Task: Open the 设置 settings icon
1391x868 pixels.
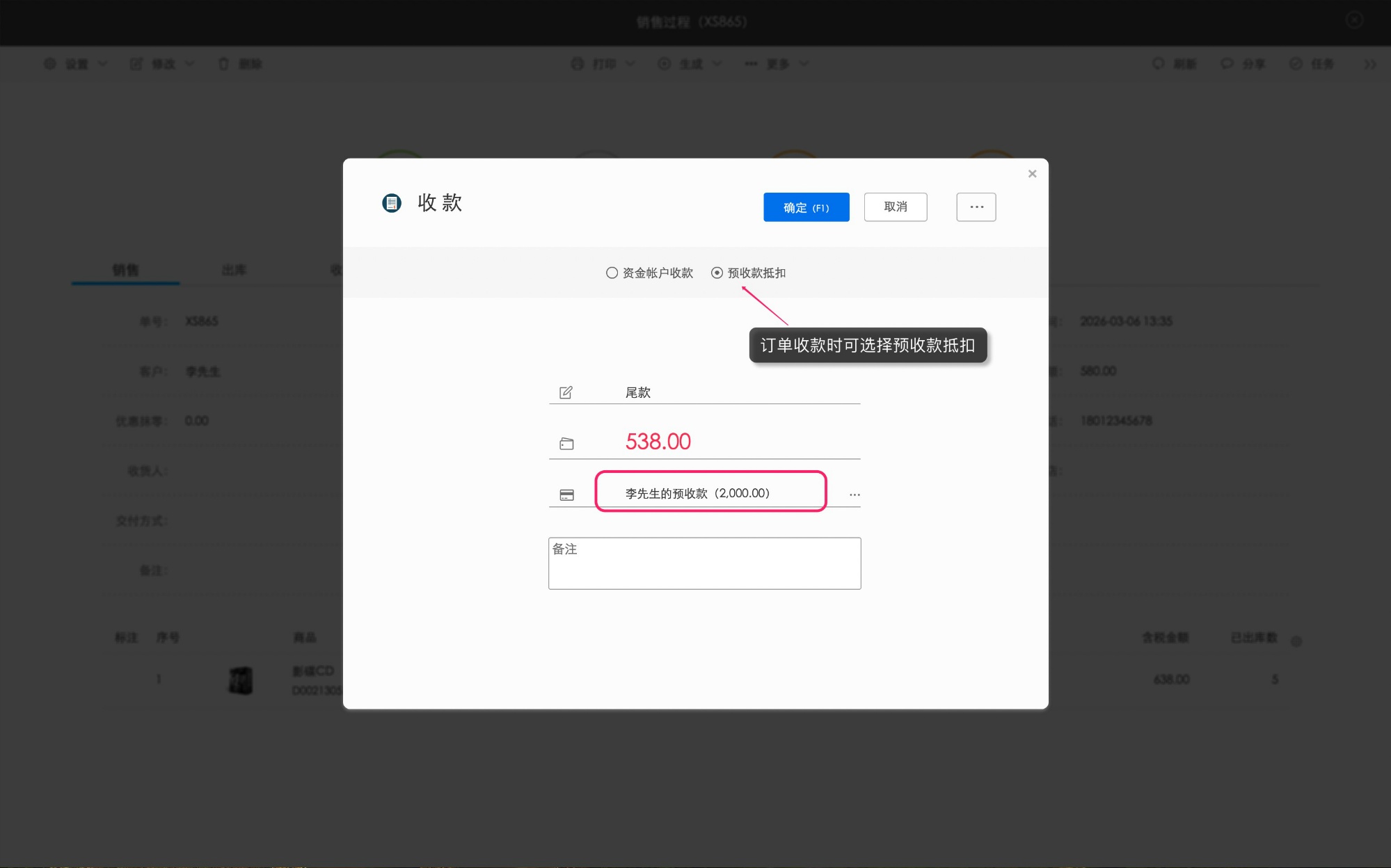Action: pos(49,63)
